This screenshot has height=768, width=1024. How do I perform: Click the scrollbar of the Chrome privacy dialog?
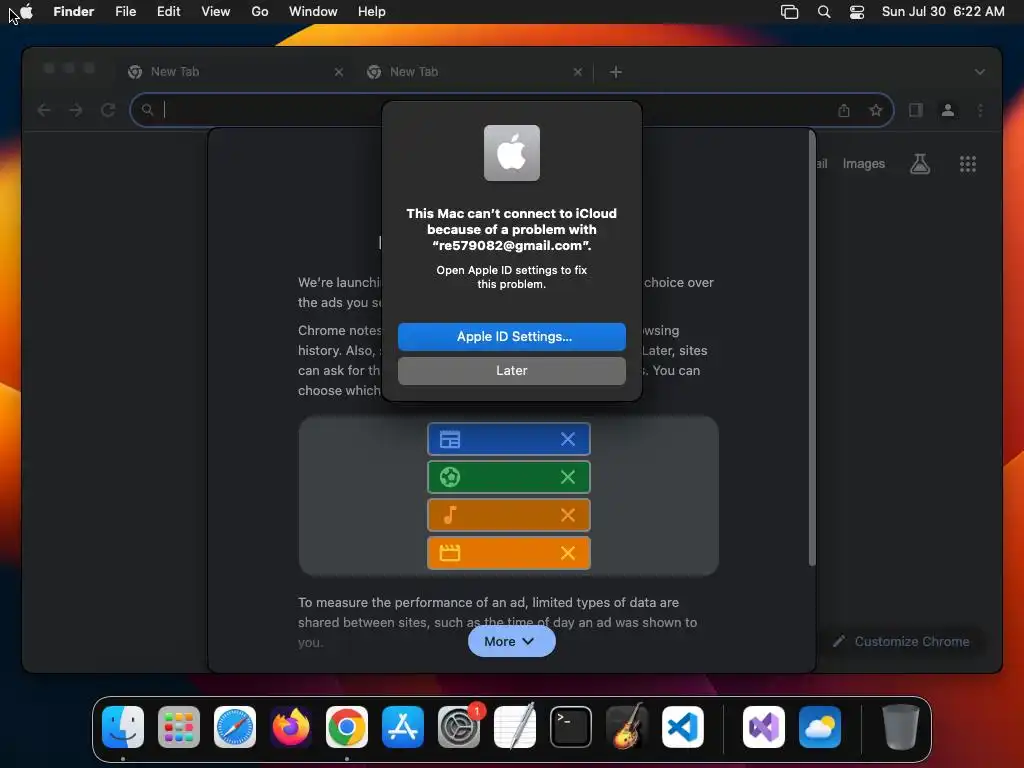[x=812, y=348]
